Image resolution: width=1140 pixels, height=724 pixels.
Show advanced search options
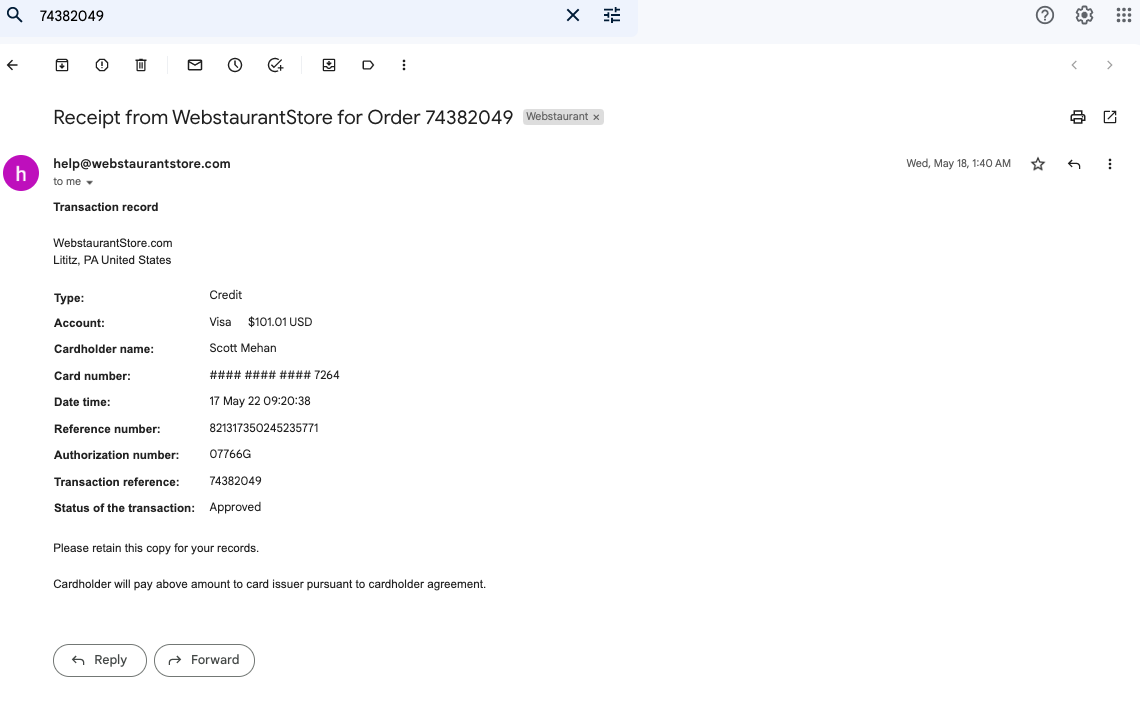click(612, 15)
